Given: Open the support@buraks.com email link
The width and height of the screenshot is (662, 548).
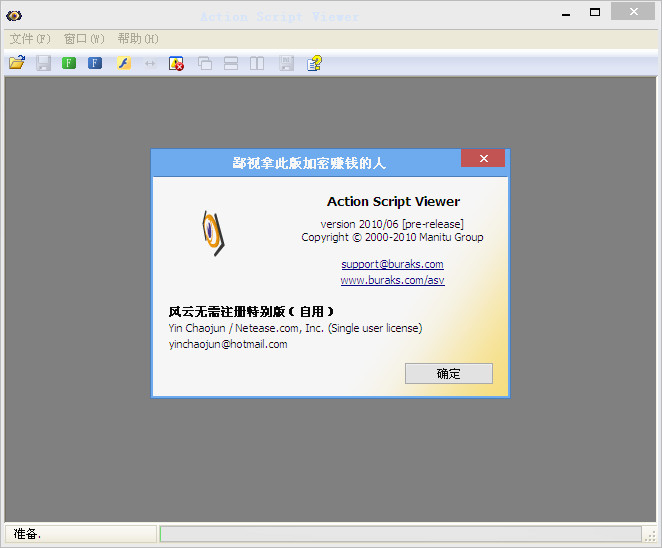Looking at the screenshot, I should point(392,264).
